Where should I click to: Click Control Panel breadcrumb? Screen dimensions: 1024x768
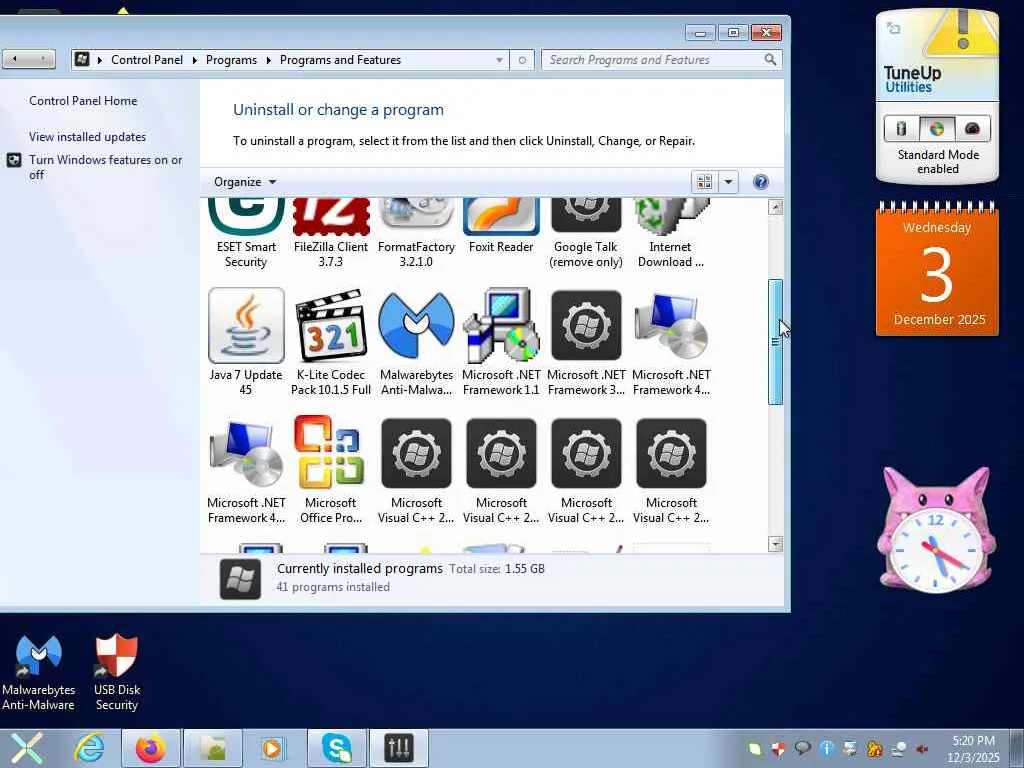point(147,60)
